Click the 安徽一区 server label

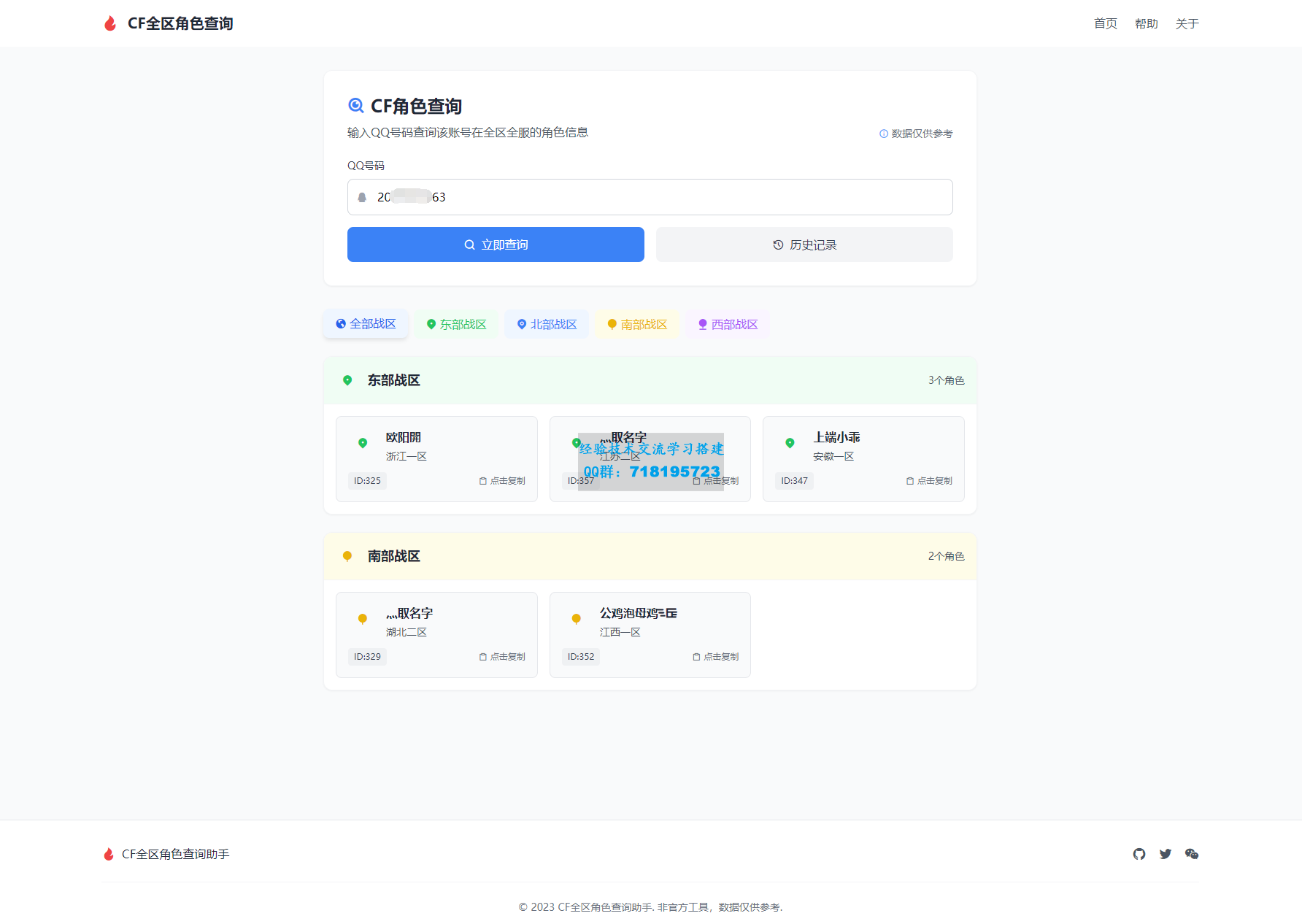point(833,456)
